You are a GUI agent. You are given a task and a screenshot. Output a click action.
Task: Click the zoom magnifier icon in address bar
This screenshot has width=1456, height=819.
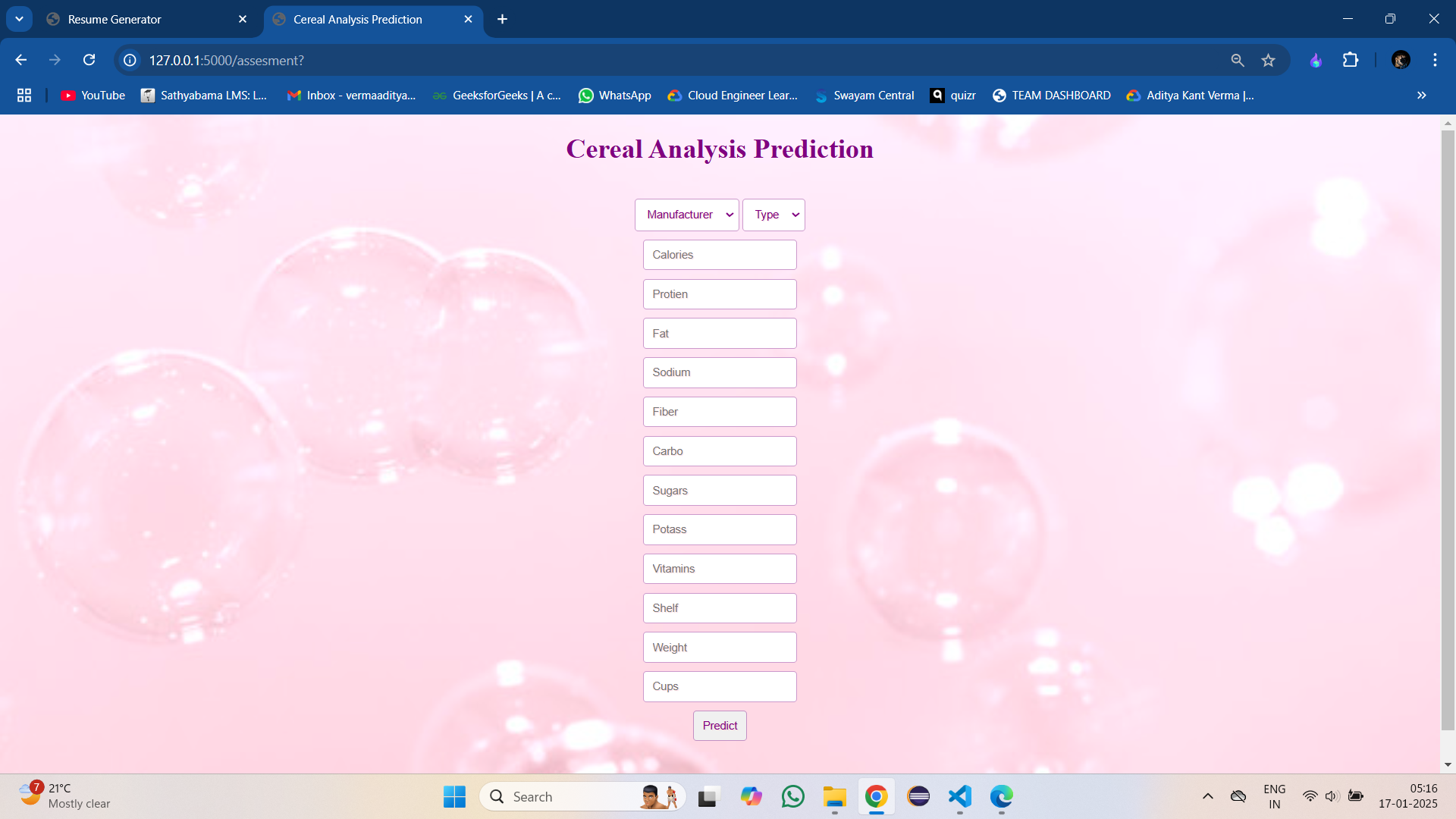click(x=1238, y=60)
